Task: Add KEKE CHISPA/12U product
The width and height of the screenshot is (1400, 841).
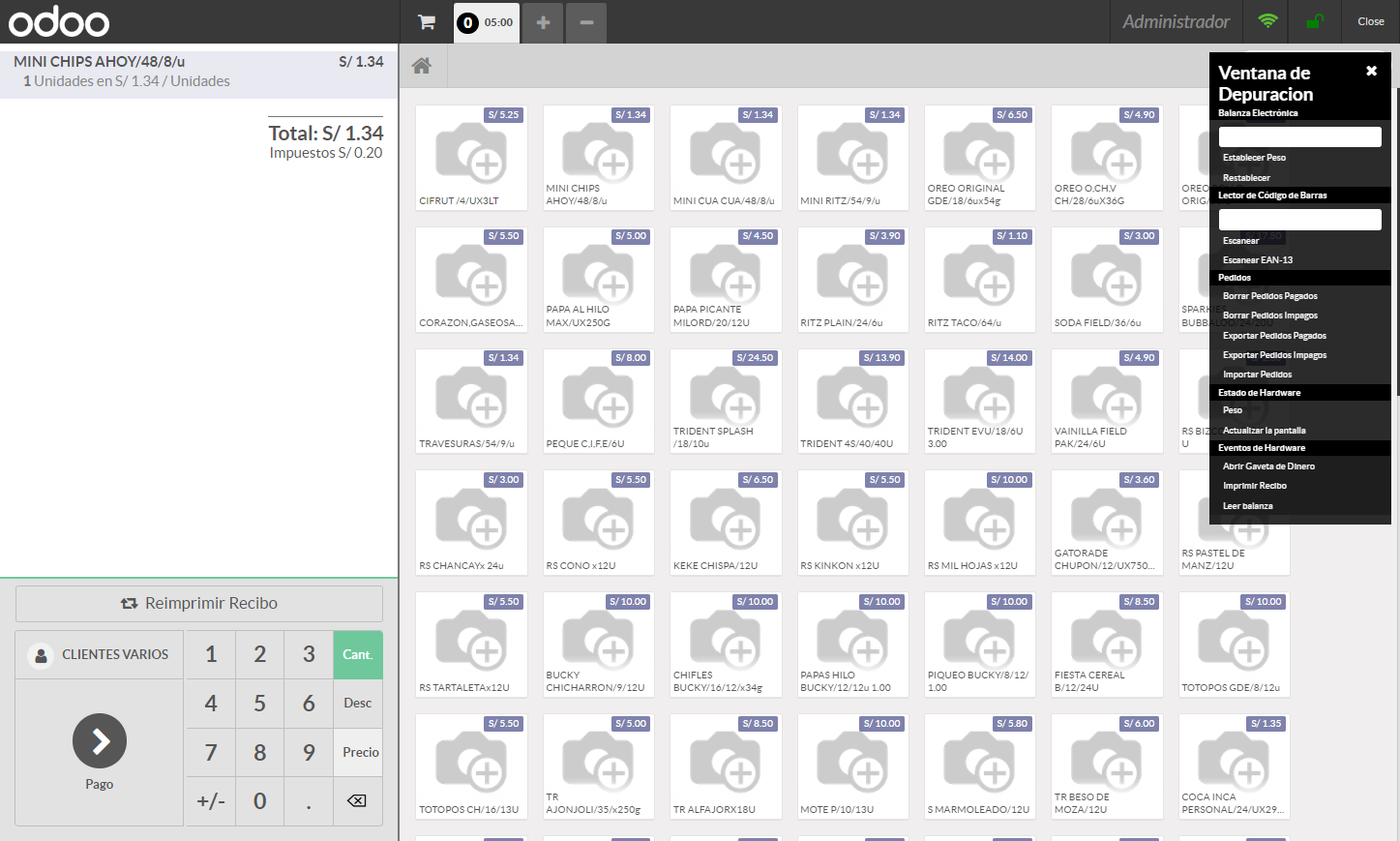Action: 726,523
